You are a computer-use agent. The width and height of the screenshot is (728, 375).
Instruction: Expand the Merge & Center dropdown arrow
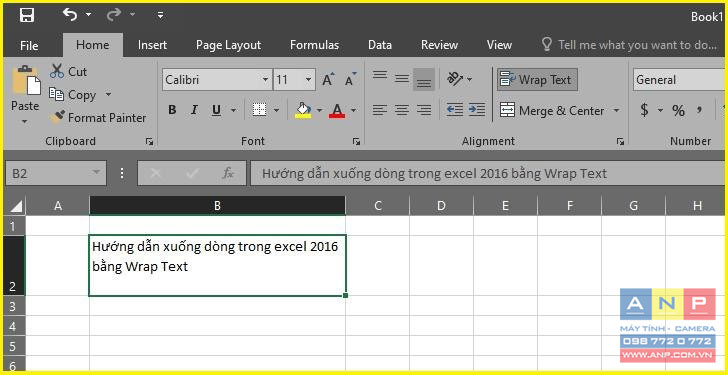click(617, 110)
